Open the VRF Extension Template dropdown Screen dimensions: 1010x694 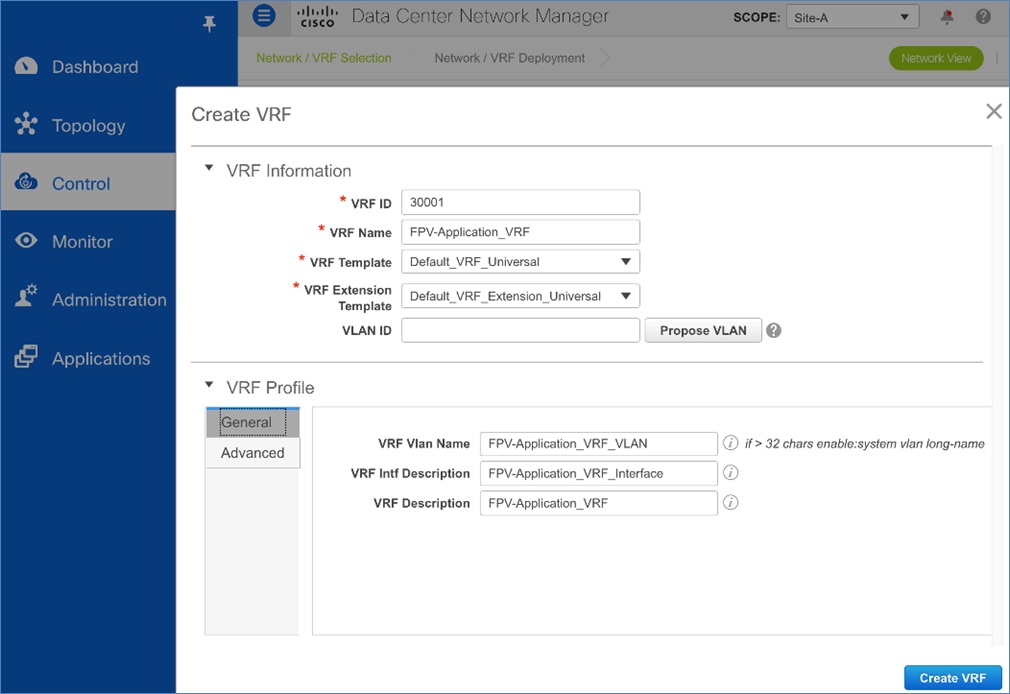tap(520, 296)
